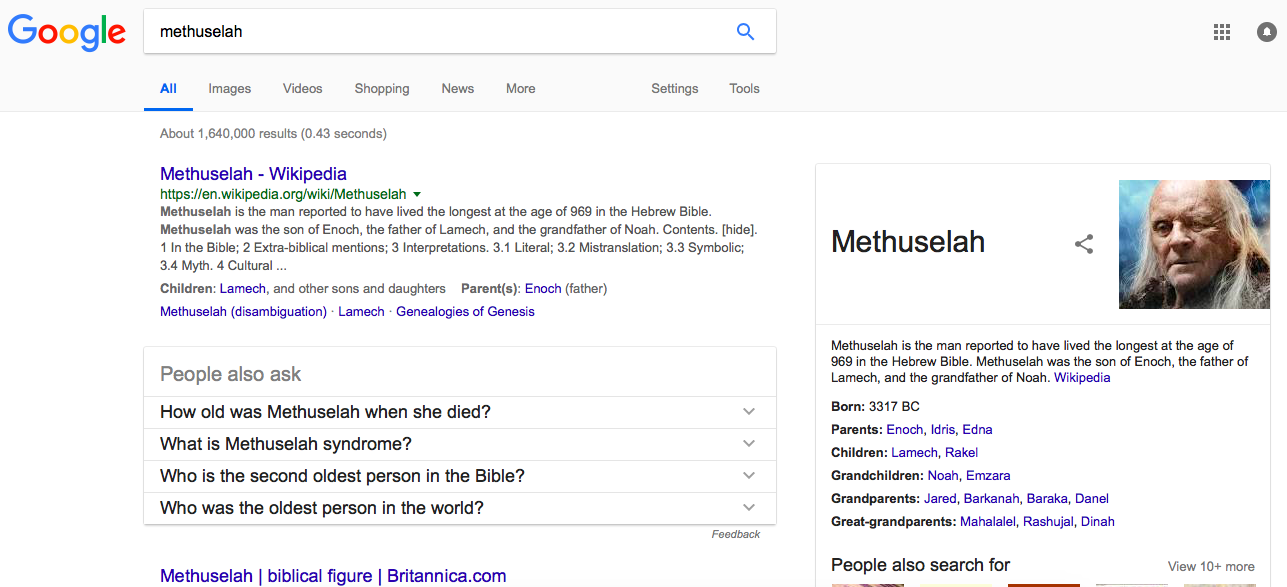Image resolution: width=1287 pixels, height=587 pixels.
Task: Expand "What is Methuselah syndrome?" question
Action: [x=749, y=444]
